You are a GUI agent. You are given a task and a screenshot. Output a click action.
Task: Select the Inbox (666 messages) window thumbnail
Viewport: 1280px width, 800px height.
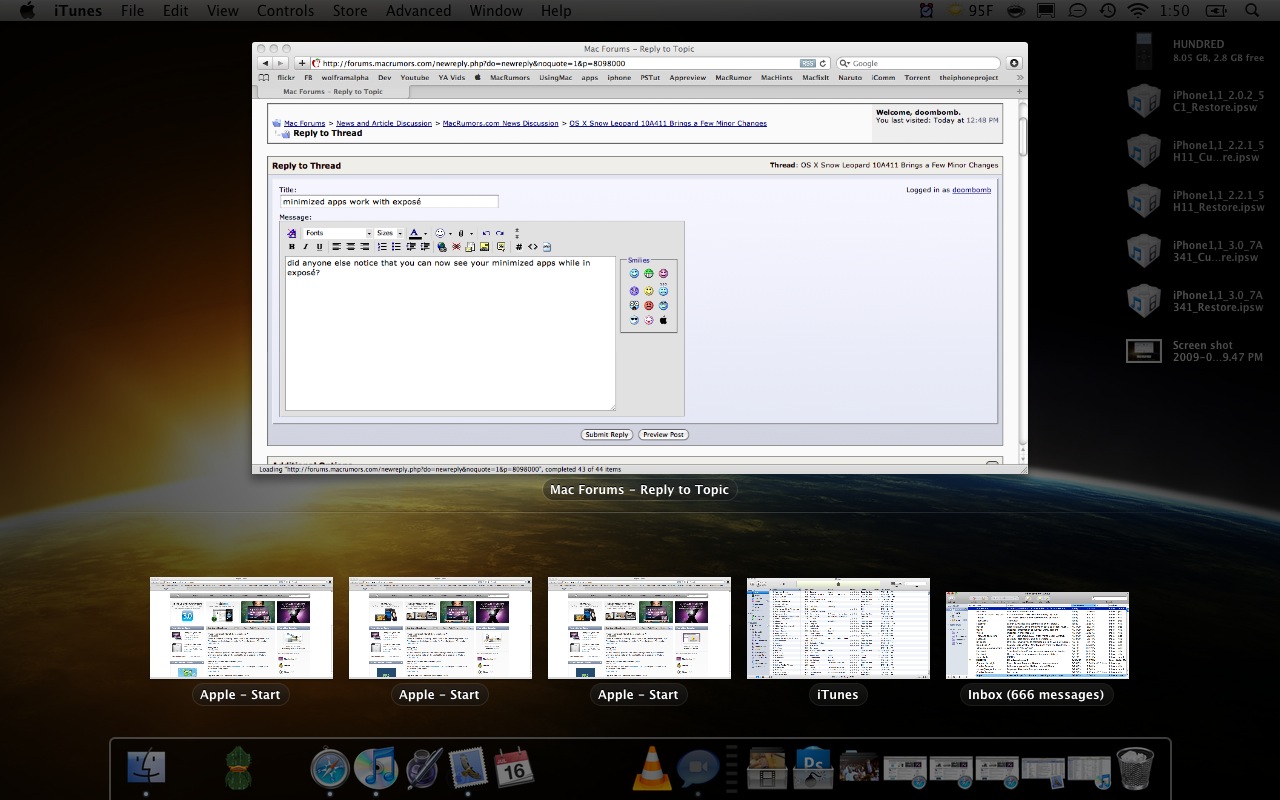point(1037,635)
